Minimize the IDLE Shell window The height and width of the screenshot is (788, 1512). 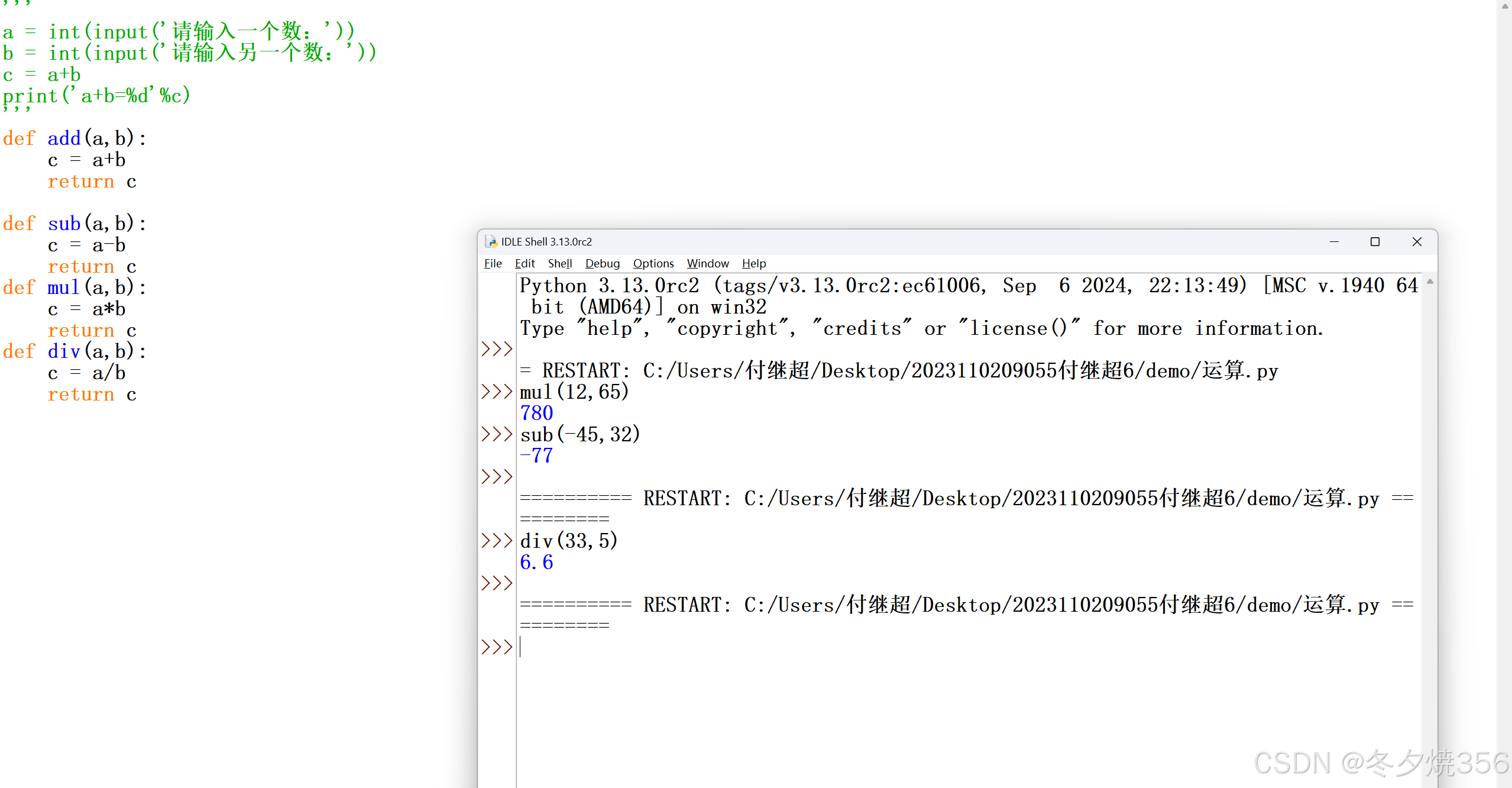(1334, 241)
